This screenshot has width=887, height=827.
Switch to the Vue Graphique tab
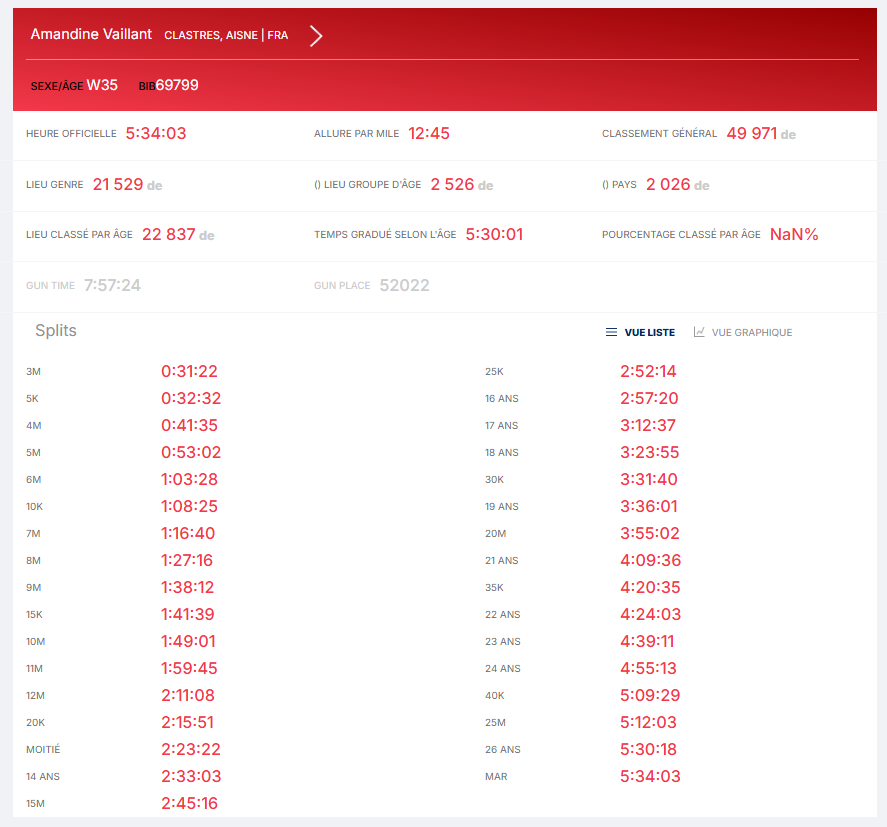click(x=751, y=332)
